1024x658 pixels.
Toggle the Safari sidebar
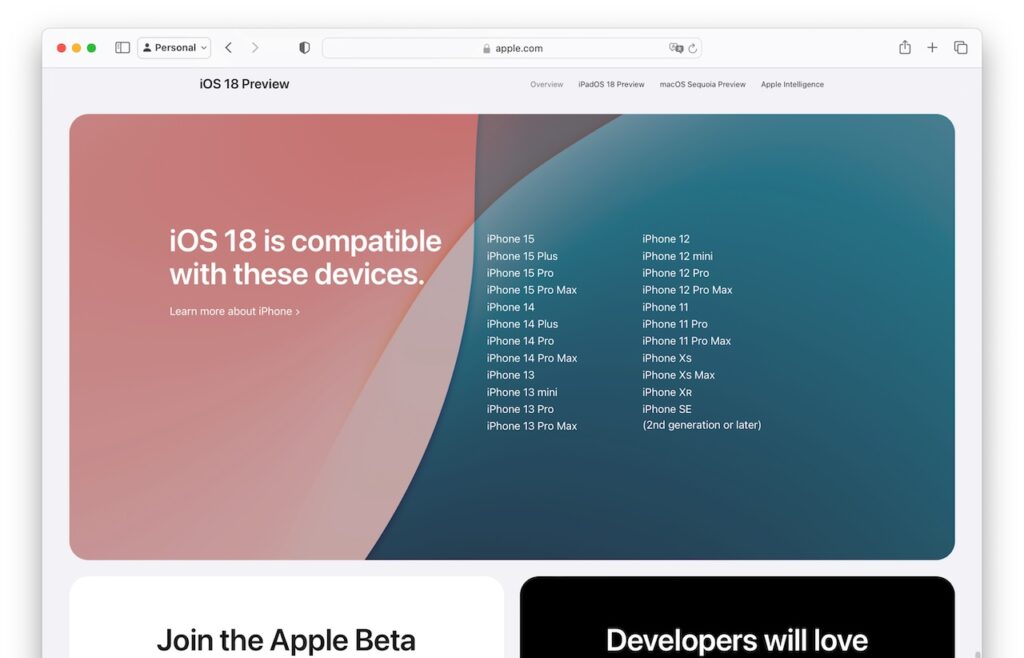pyautogui.click(x=122, y=47)
